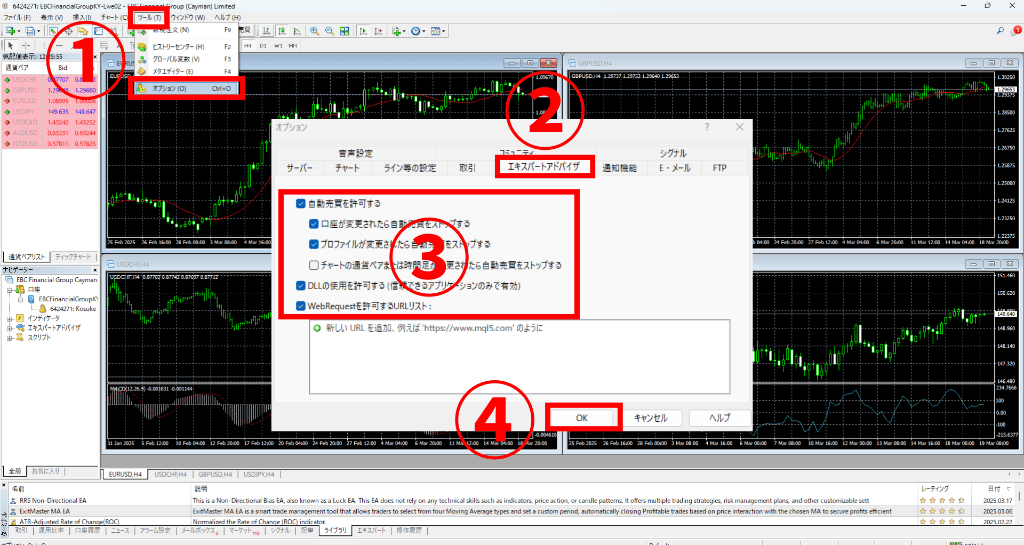Open the new chart dropdown arrow

pyautogui.click(x=18, y=31)
